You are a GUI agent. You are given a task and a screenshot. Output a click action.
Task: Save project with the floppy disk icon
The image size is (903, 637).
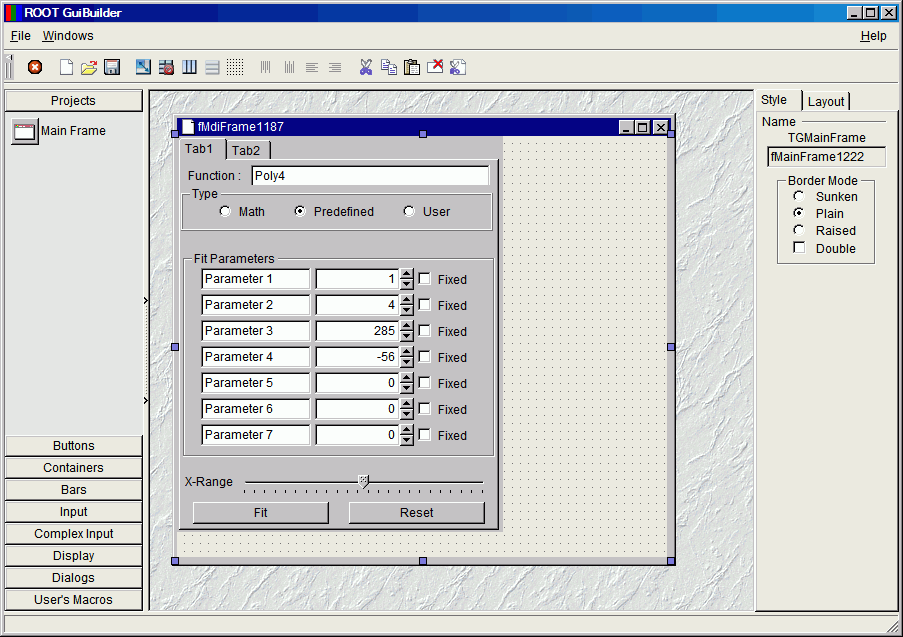tap(112, 67)
